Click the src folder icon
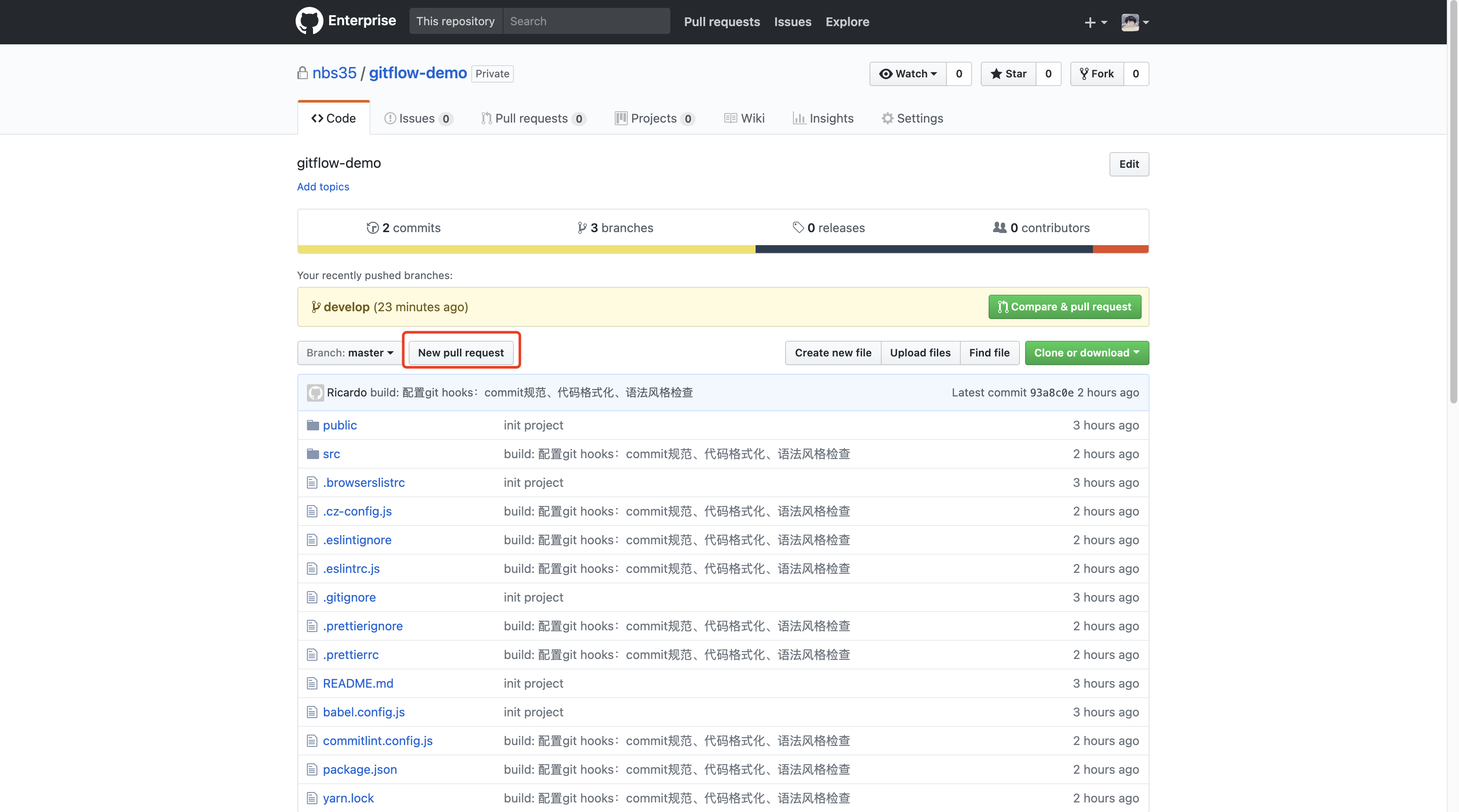 [x=313, y=454]
